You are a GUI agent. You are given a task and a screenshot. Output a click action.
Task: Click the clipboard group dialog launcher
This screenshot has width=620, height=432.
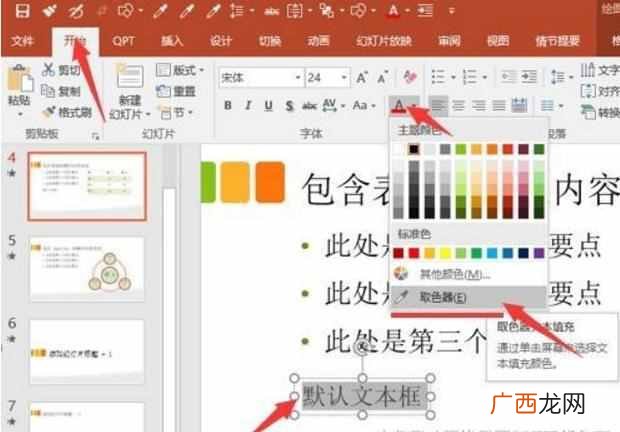tap(95, 136)
